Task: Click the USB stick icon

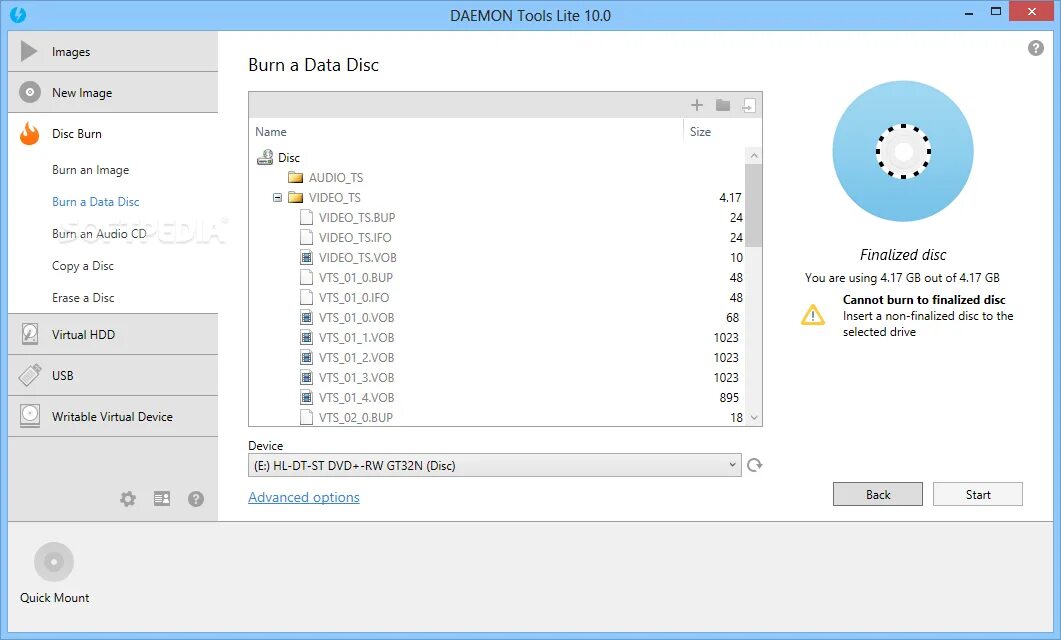Action: click(30, 375)
